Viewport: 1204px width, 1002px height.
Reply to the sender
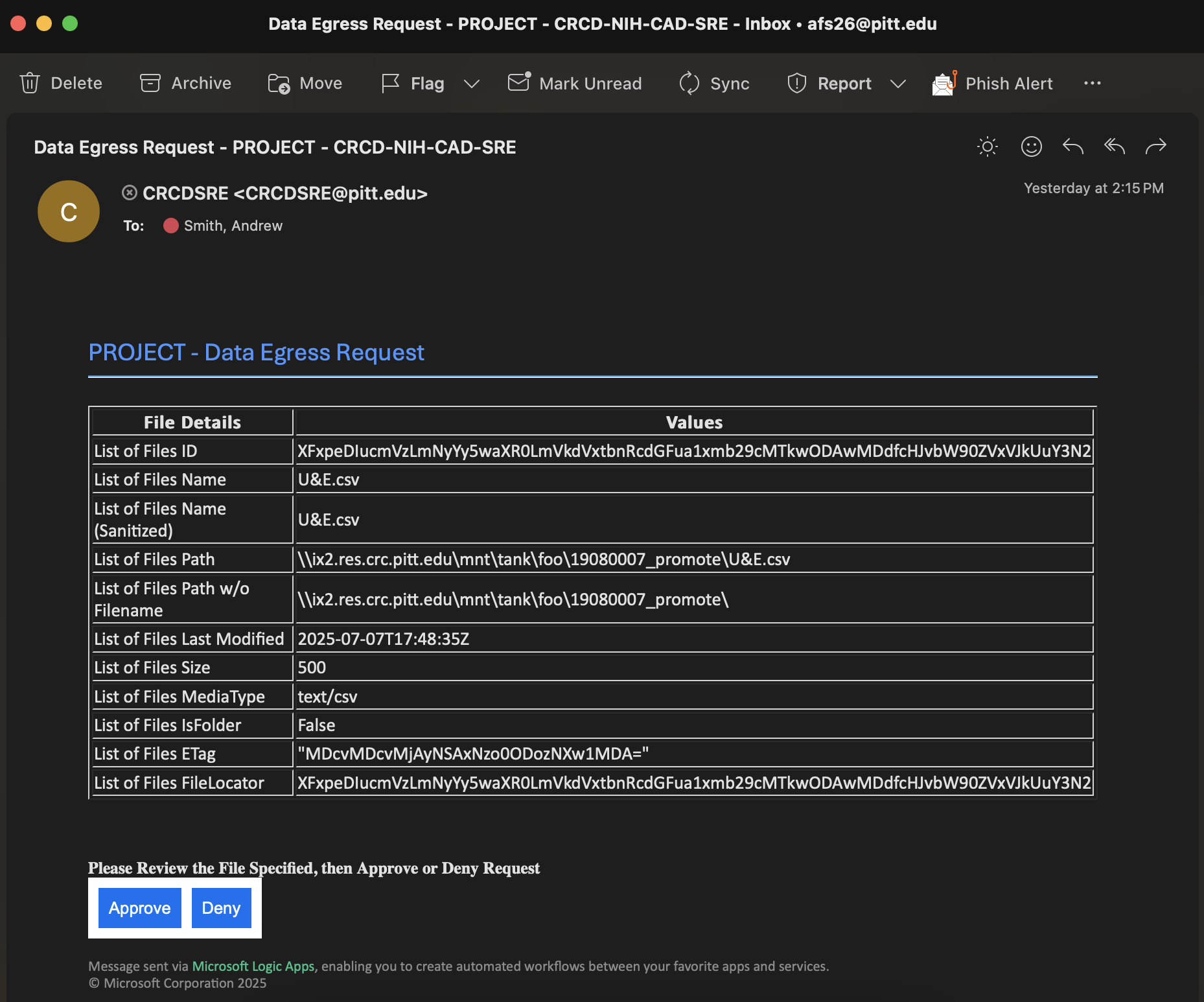point(1073,146)
